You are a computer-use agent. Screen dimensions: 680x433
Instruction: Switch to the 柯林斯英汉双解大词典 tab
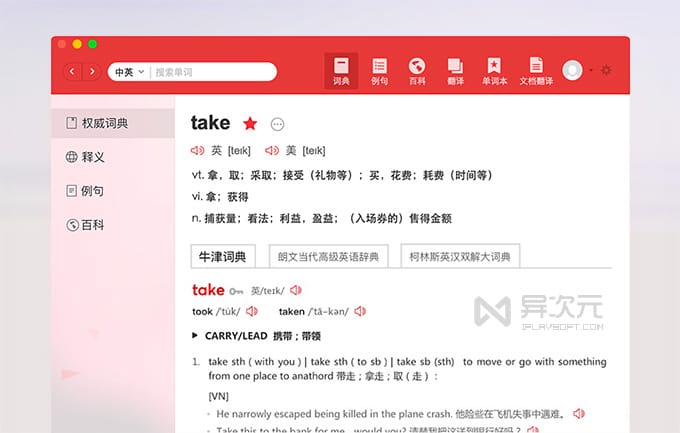[460, 256]
